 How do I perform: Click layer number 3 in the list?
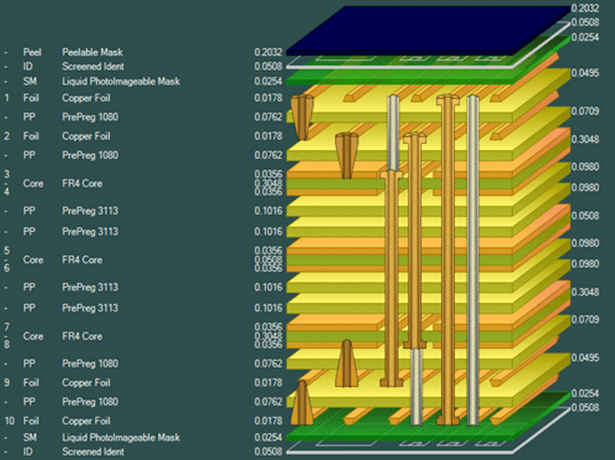point(7,174)
